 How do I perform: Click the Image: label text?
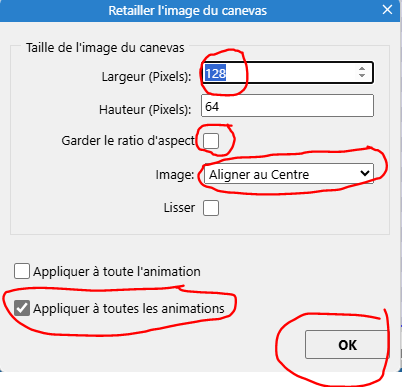coord(175,175)
